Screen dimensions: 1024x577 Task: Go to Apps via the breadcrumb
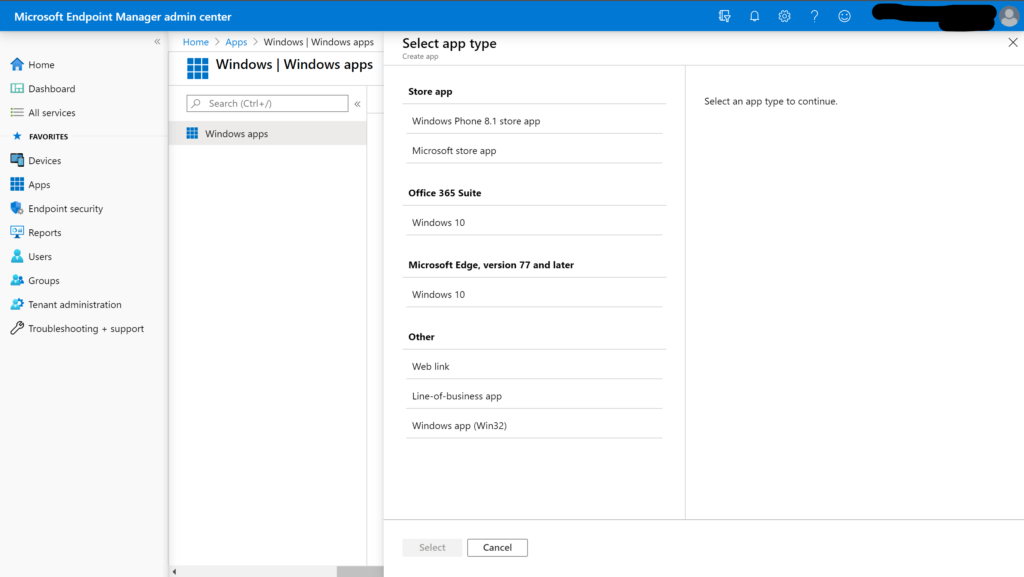pyautogui.click(x=236, y=42)
